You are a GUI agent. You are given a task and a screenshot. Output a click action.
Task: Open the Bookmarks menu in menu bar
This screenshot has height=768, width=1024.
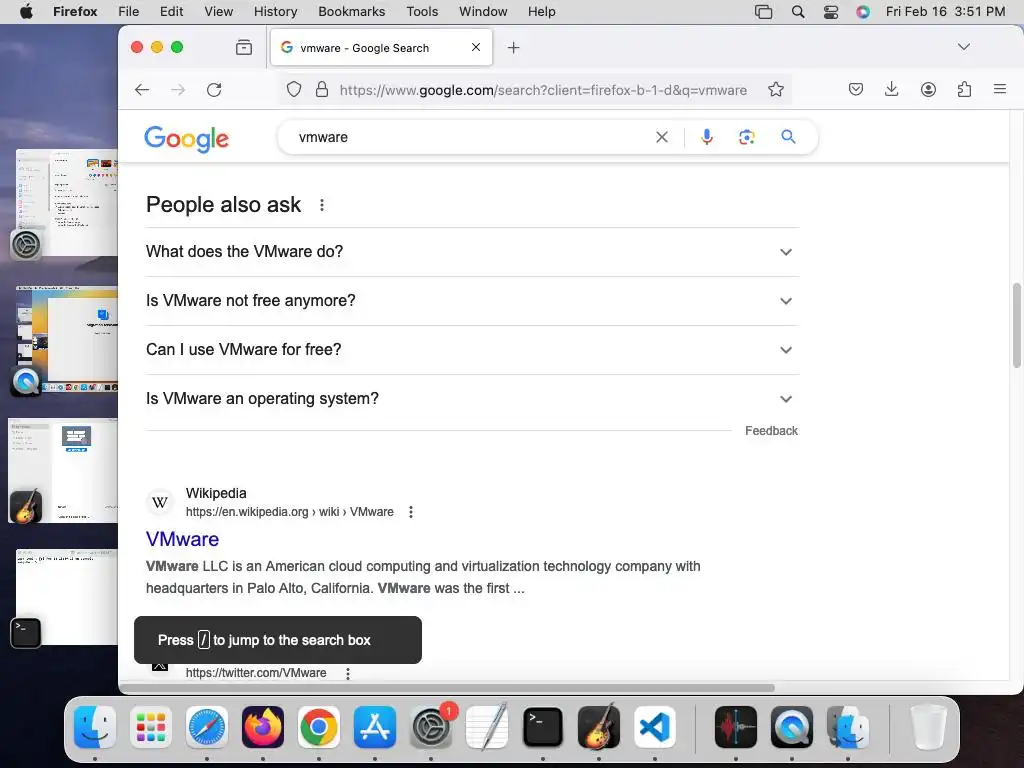point(351,12)
